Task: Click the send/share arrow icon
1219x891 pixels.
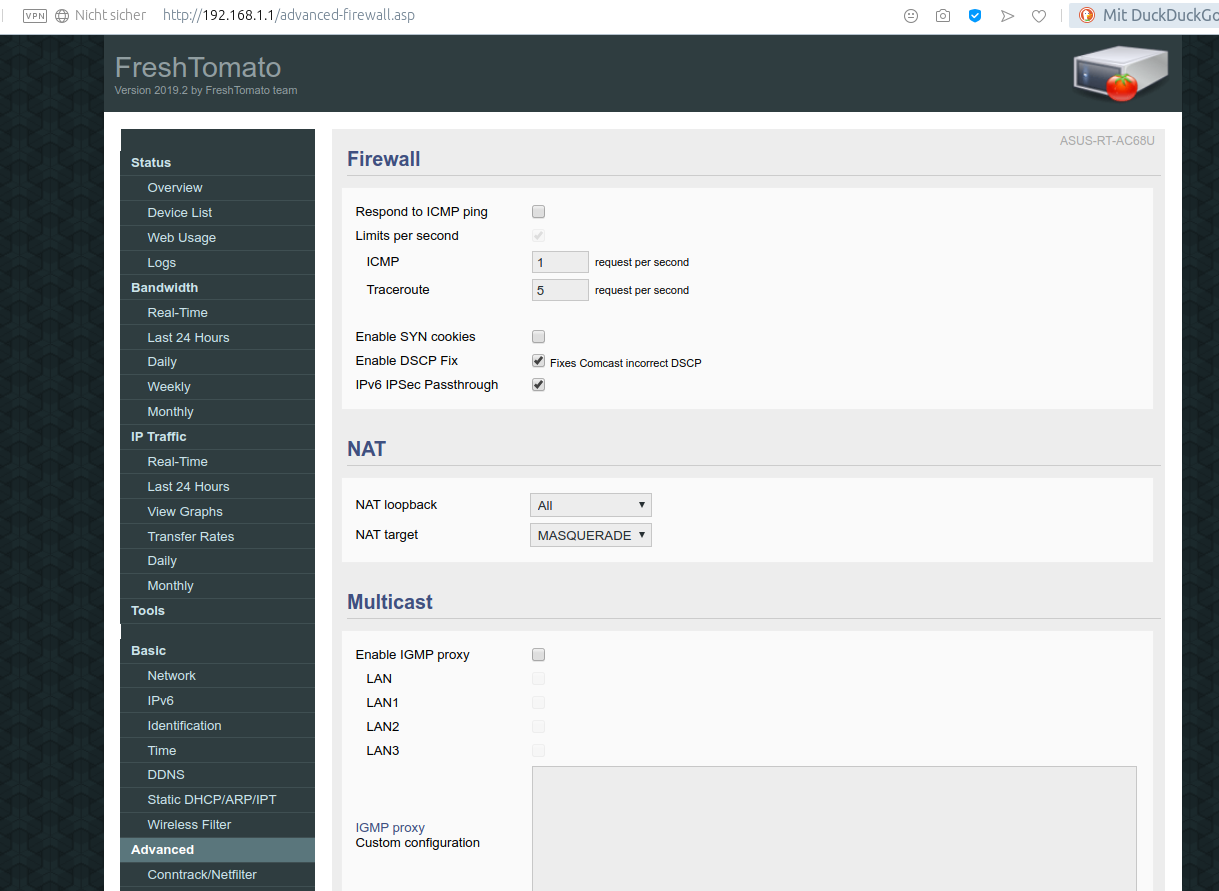Action: point(1007,15)
